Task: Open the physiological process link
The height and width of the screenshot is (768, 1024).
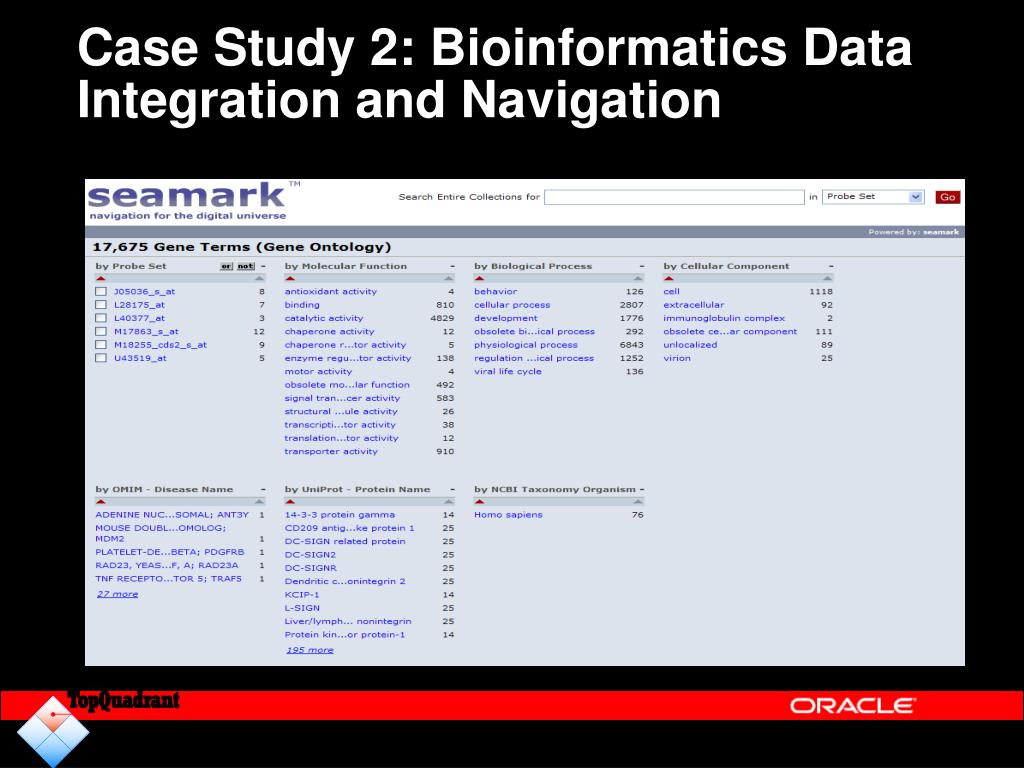Action: (526, 345)
